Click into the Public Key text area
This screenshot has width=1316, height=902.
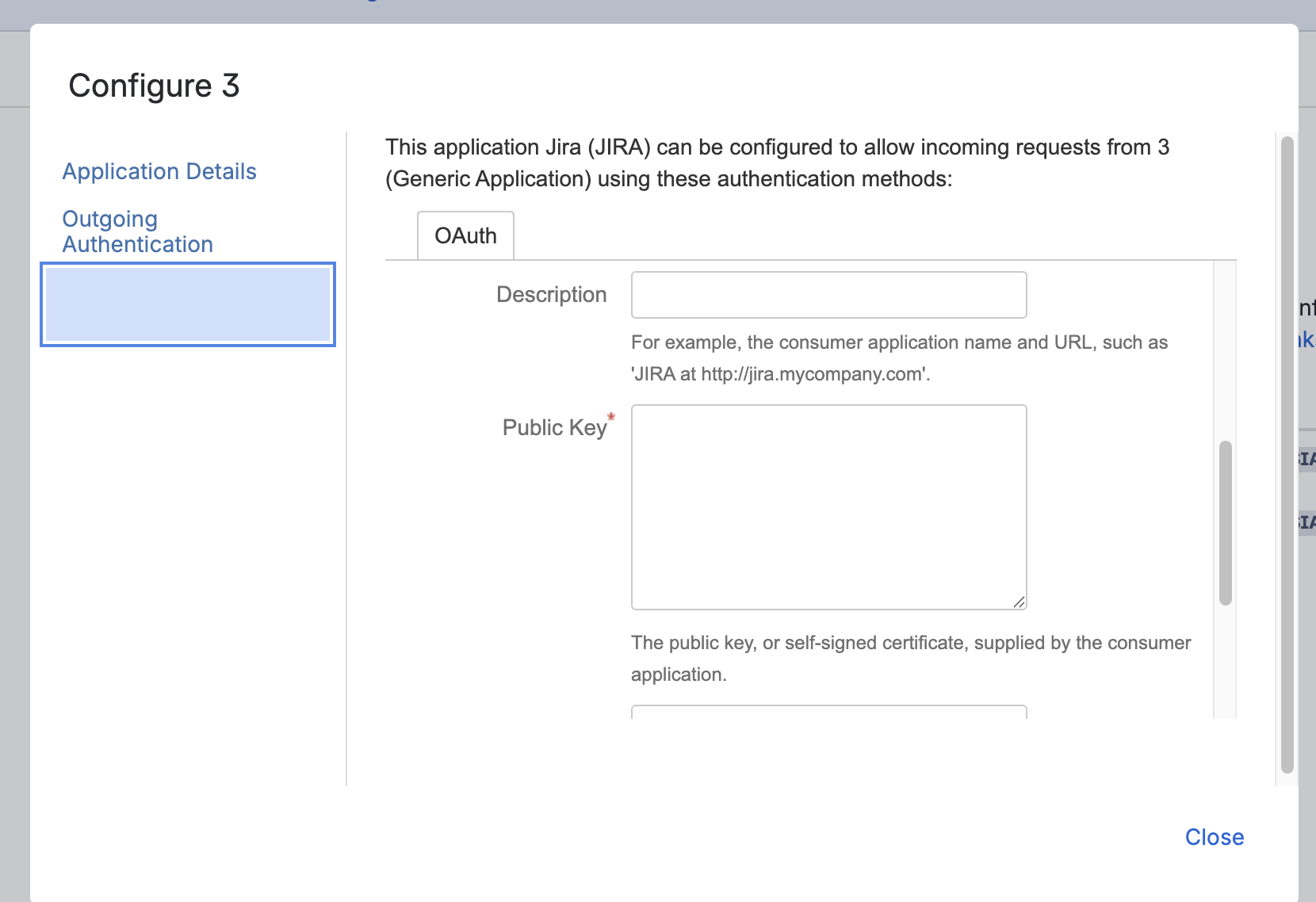click(829, 507)
